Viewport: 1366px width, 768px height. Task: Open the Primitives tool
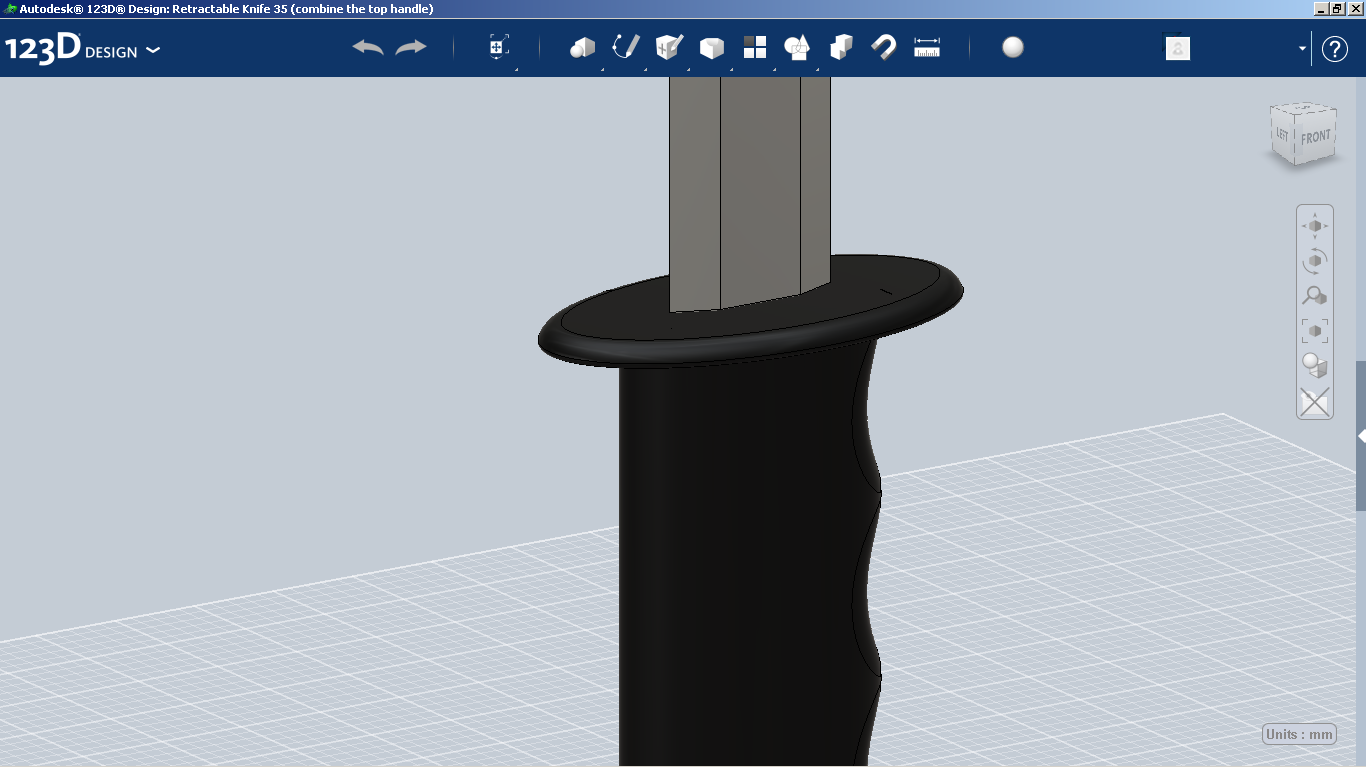581,46
